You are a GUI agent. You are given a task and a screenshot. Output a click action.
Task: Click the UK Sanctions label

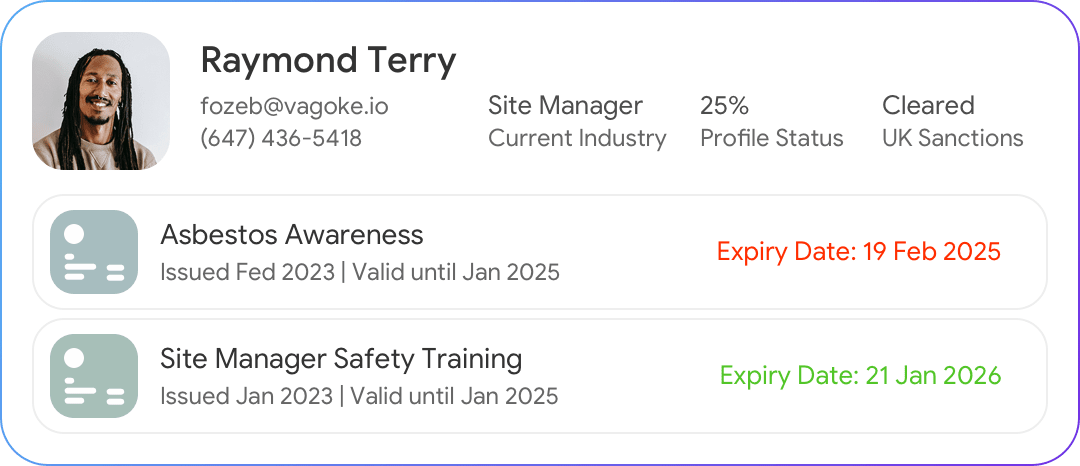point(953,138)
